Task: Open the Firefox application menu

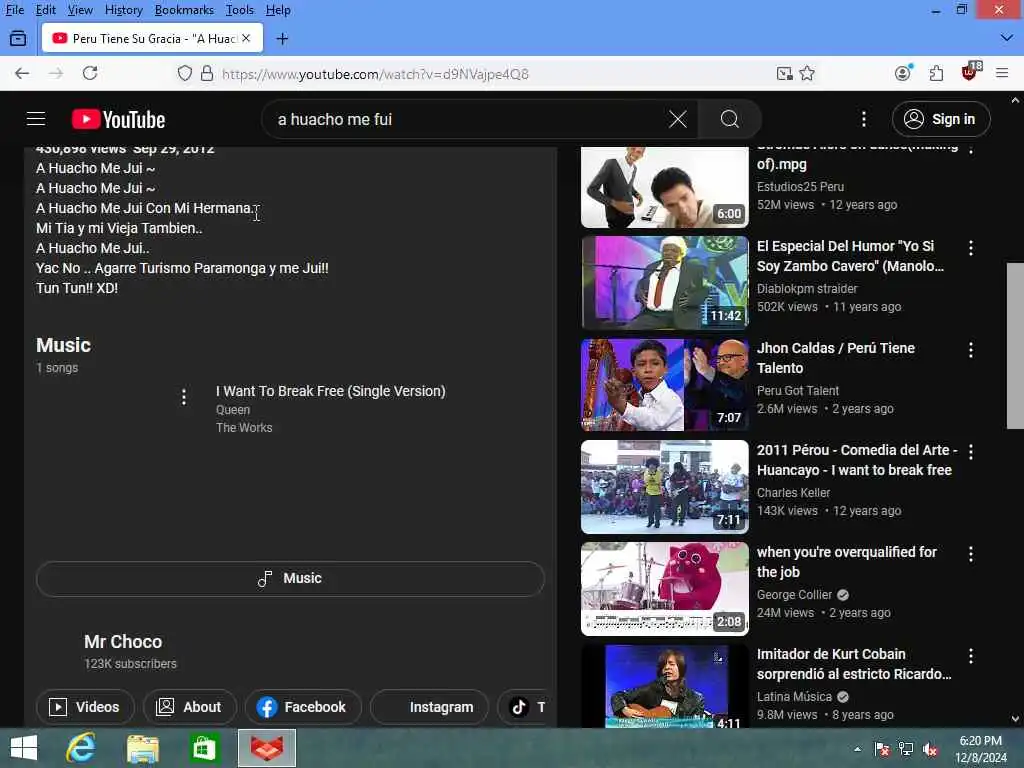Action: coord(1002,73)
